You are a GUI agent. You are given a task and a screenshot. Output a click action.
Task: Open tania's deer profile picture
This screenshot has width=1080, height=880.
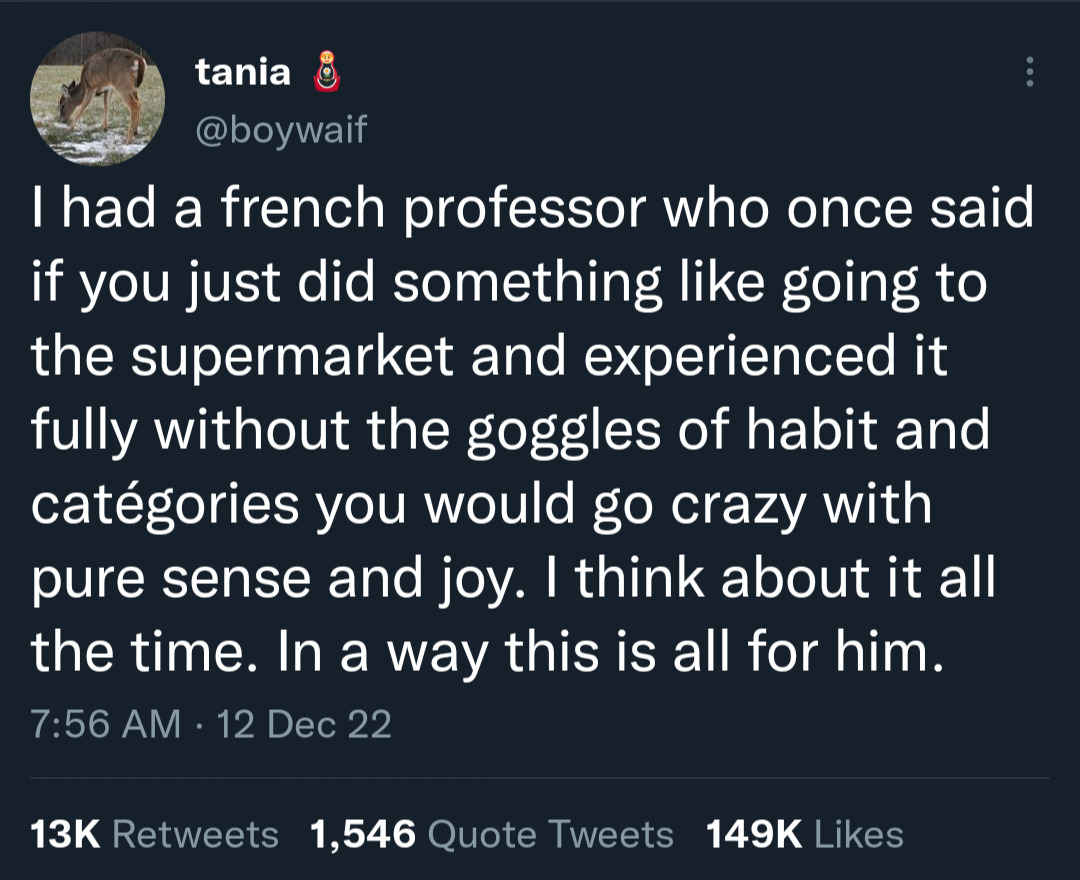(x=97, y=98)
